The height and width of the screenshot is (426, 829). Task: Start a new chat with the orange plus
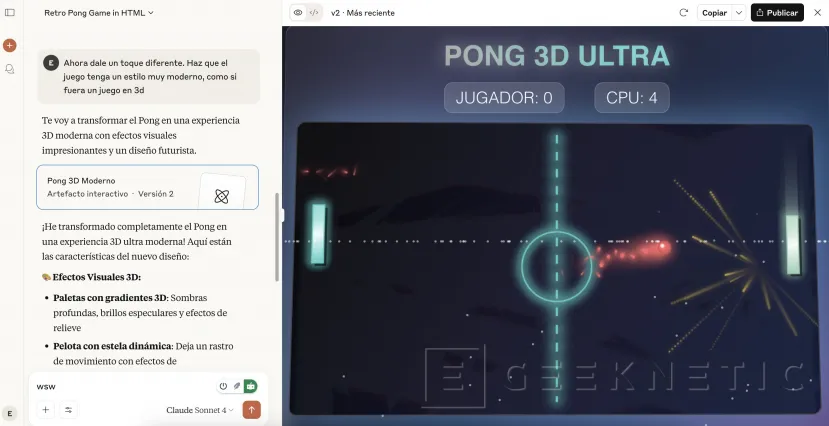pos(10,45)
